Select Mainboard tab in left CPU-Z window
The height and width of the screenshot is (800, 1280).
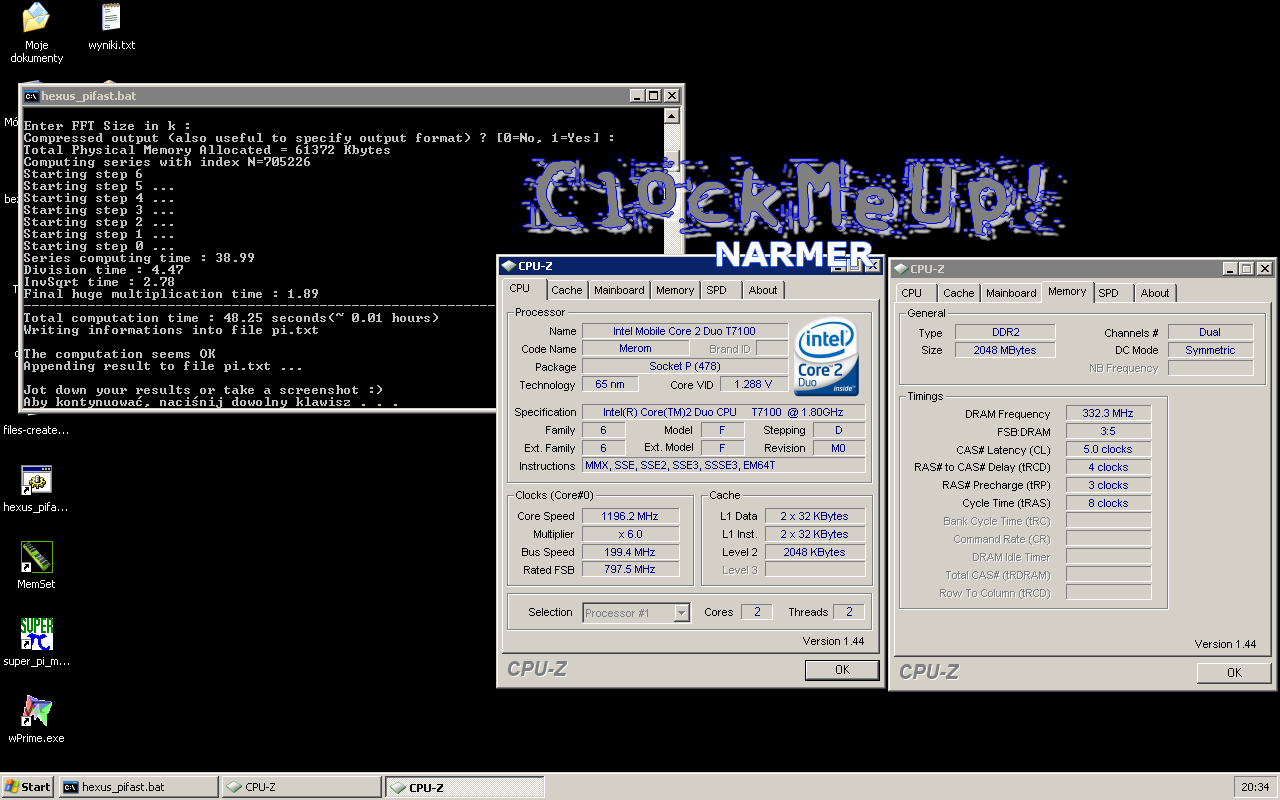pyautogui.click(x=619, y=290)
